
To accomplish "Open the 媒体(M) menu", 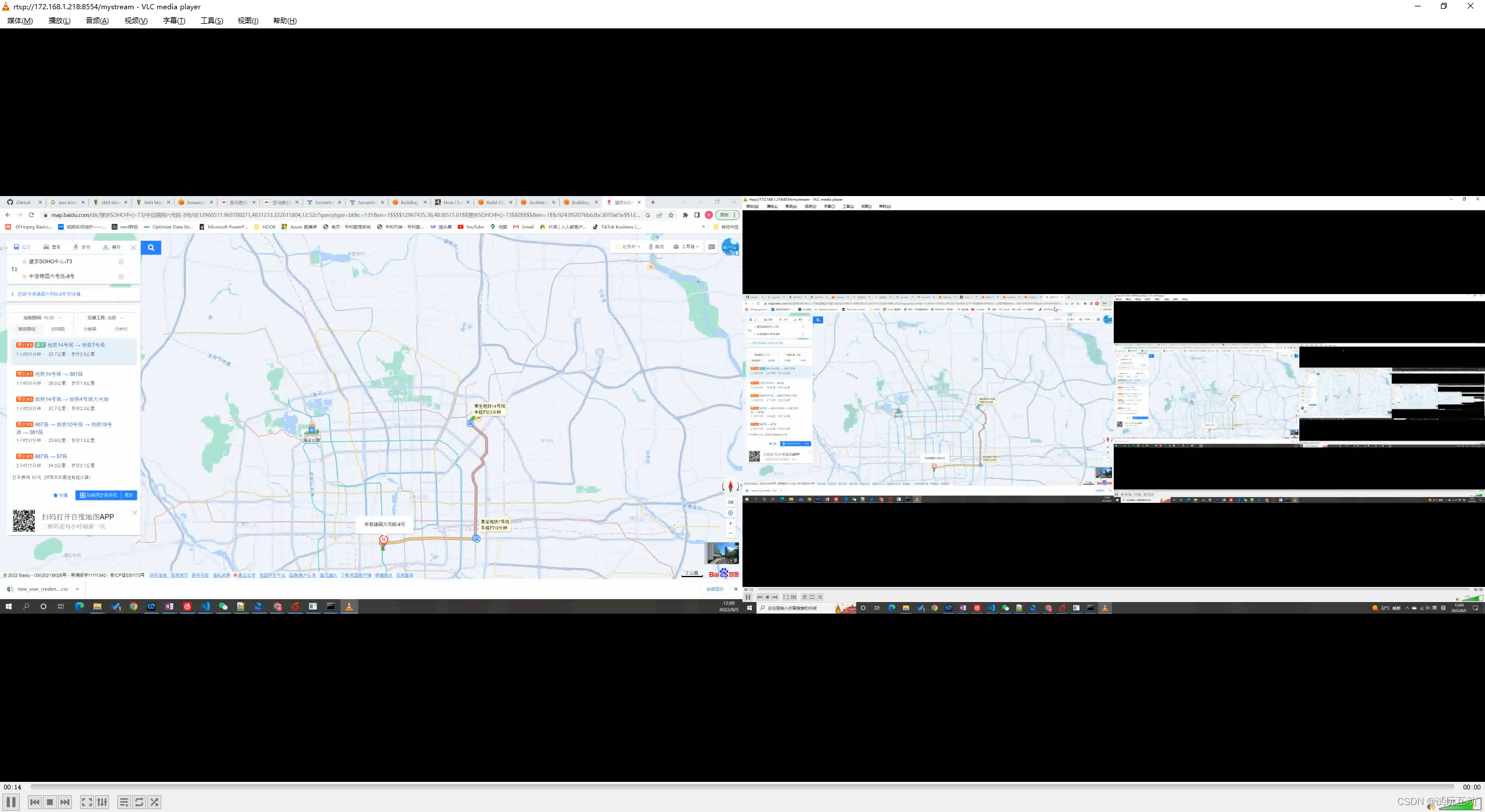I will [x=20, y=21].
